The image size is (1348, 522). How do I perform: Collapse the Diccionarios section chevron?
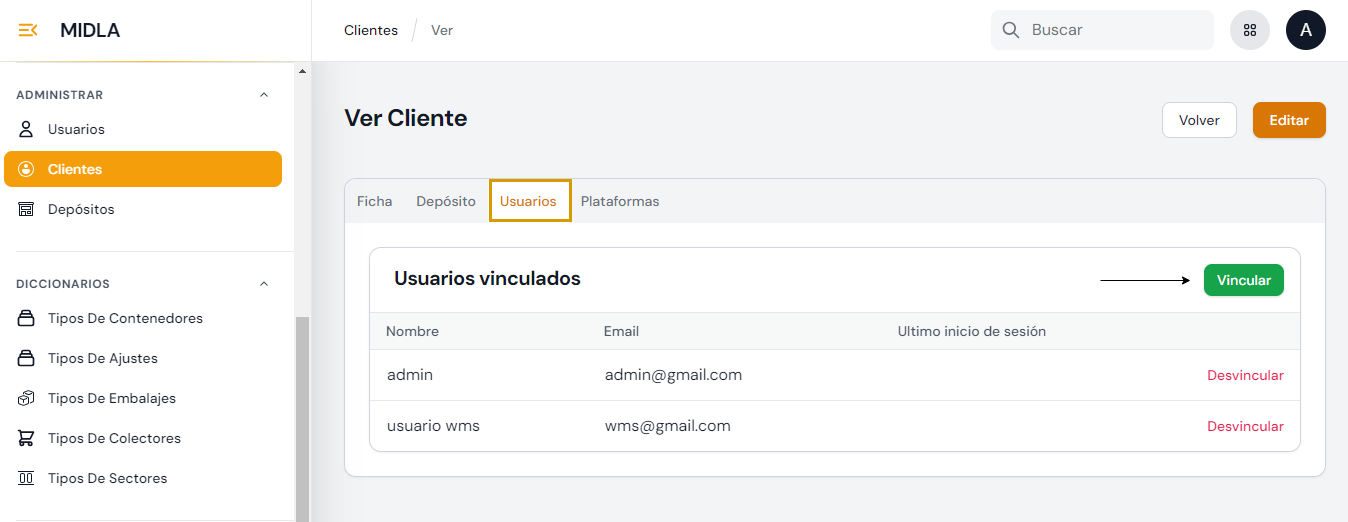[x=264, y=284]
